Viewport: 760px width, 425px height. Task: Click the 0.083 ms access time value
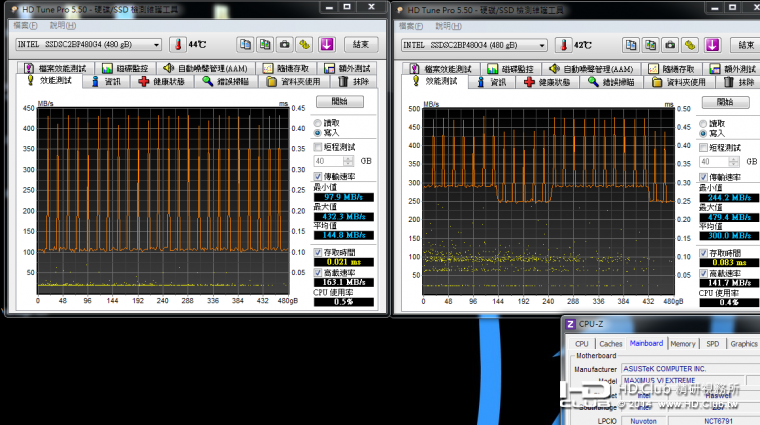click(x=729, y=262)
